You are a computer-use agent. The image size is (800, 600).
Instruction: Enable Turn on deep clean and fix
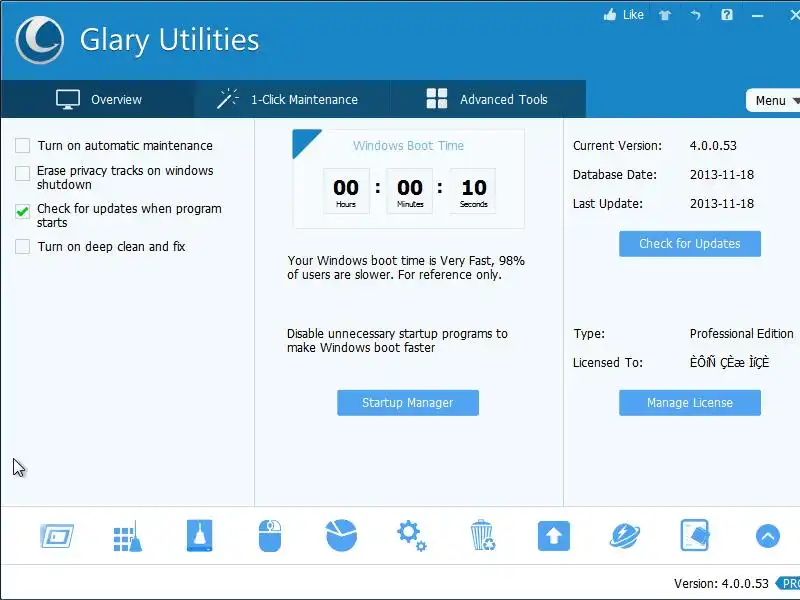22,246
